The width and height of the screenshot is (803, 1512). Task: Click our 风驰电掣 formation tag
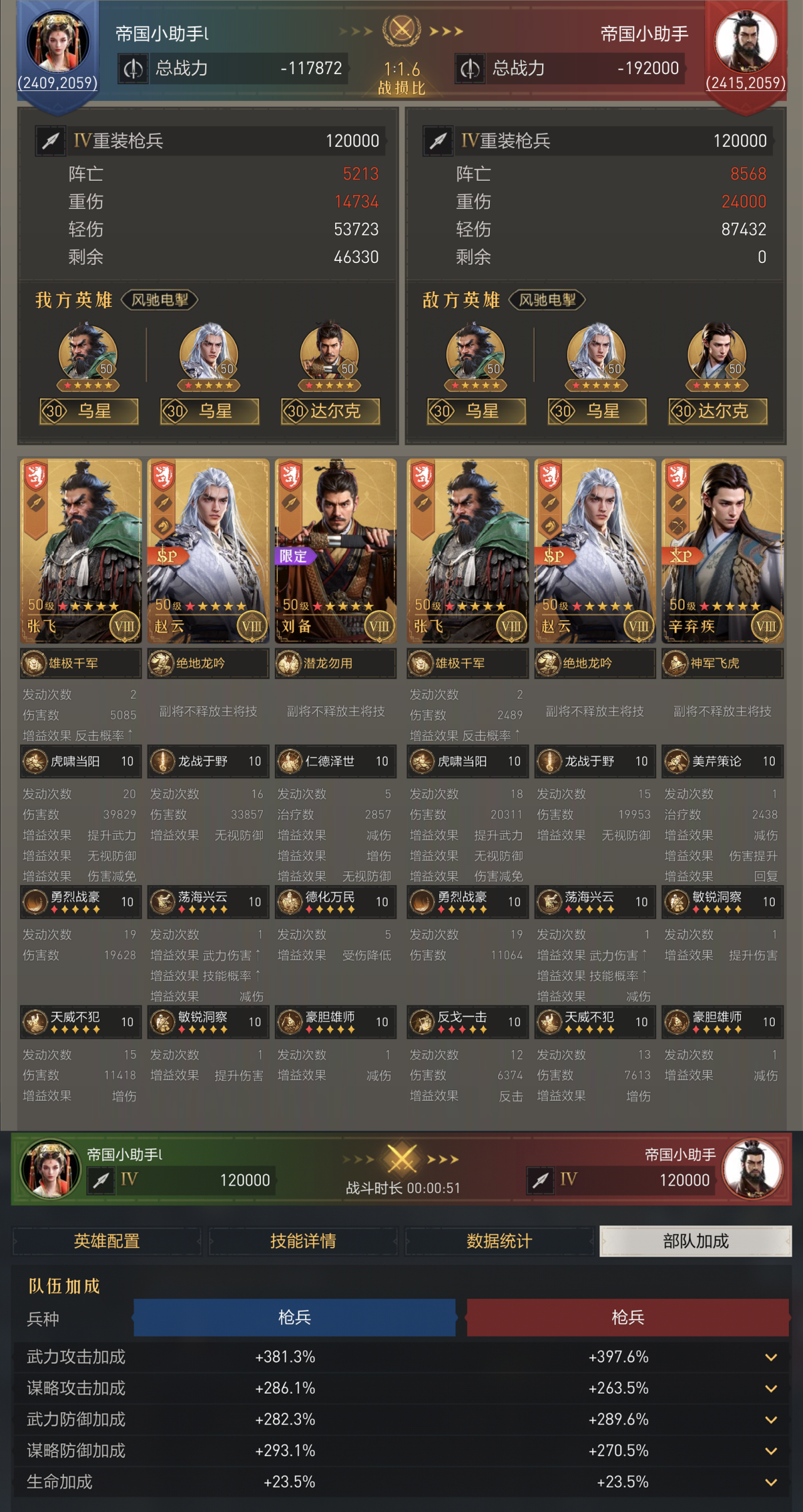pyautogui.click(x=159, y=300)
